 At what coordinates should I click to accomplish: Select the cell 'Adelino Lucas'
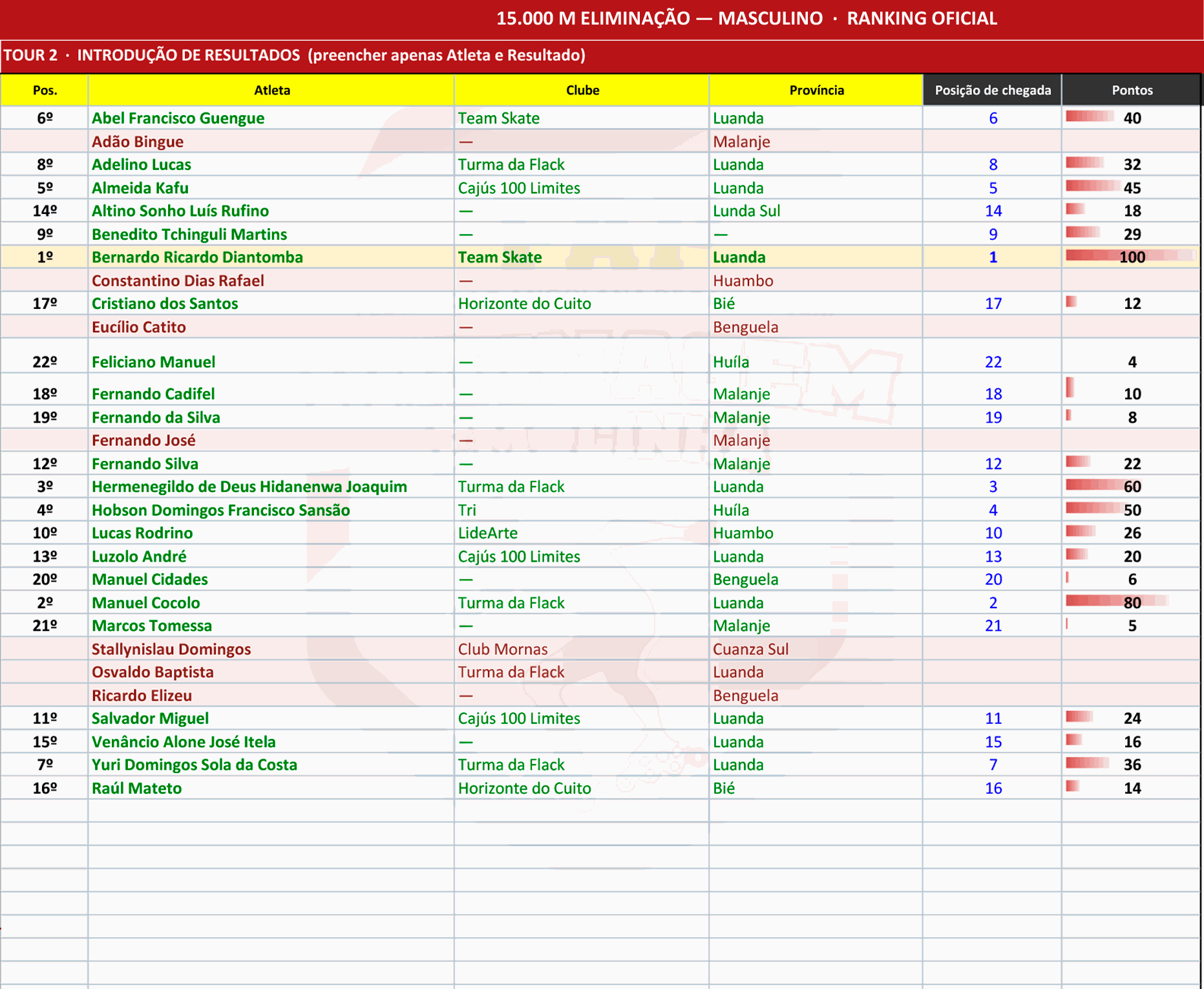(x=271, y=164)
